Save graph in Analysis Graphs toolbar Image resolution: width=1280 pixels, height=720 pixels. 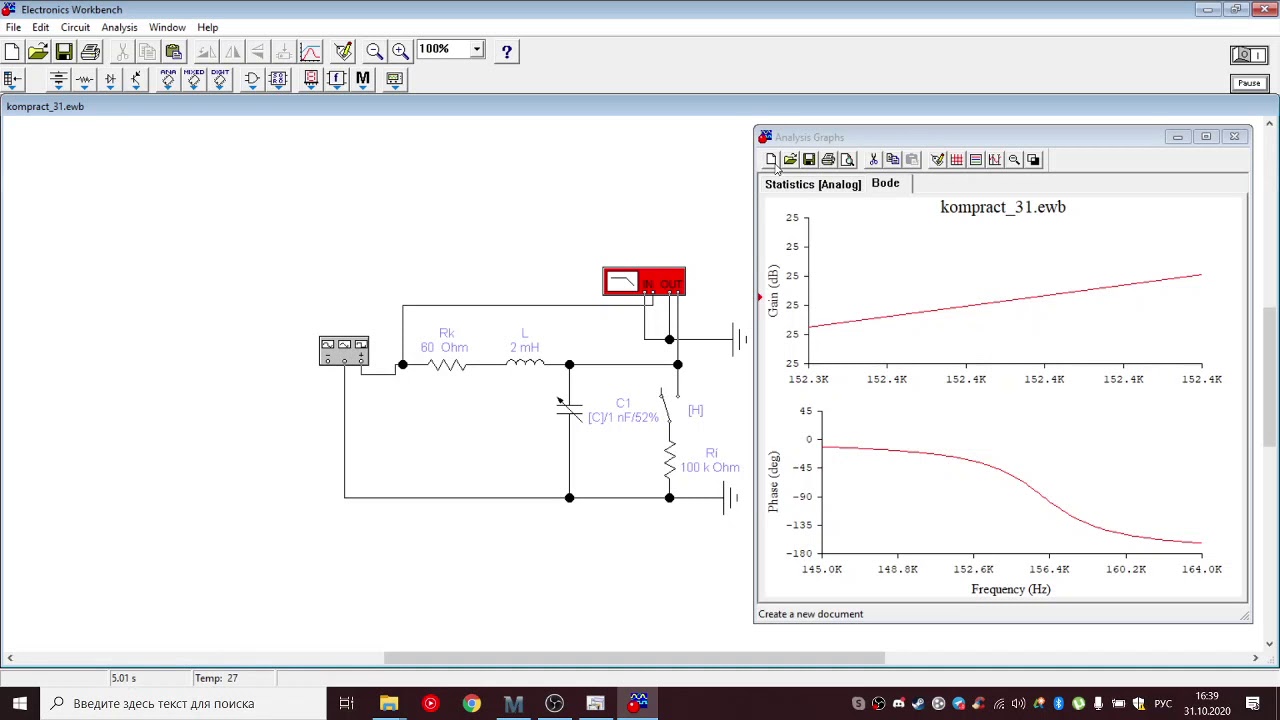coord(809,160)
